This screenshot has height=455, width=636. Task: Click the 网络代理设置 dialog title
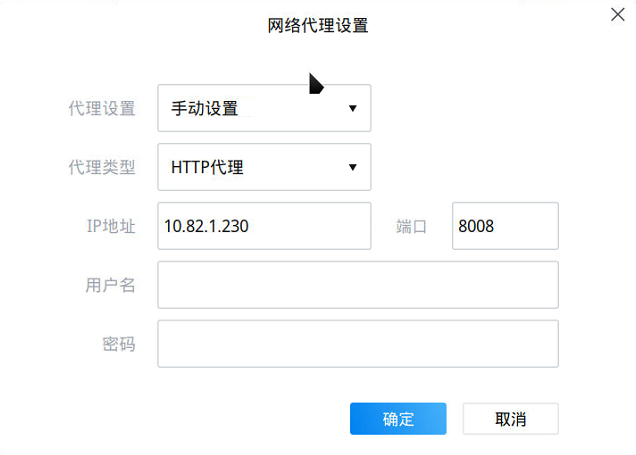tap(318, 25)
